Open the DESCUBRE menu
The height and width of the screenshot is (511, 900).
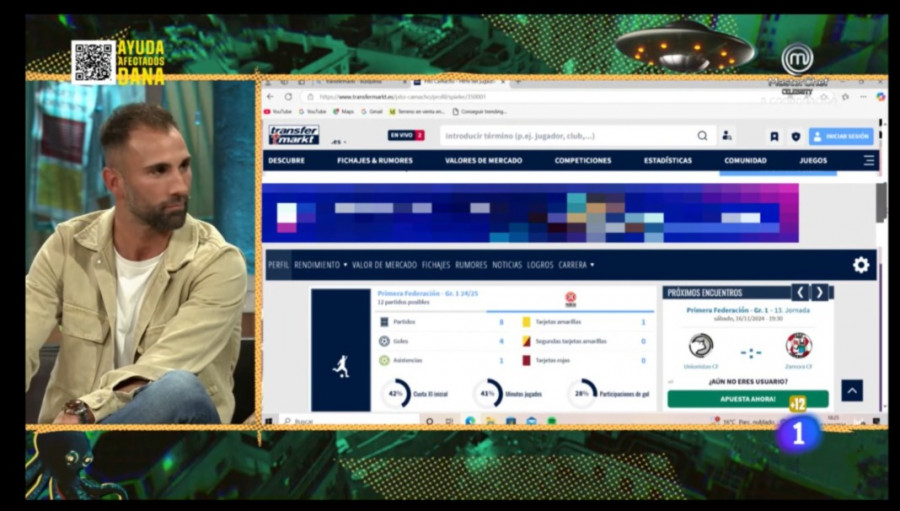click(x=286, y=161)
